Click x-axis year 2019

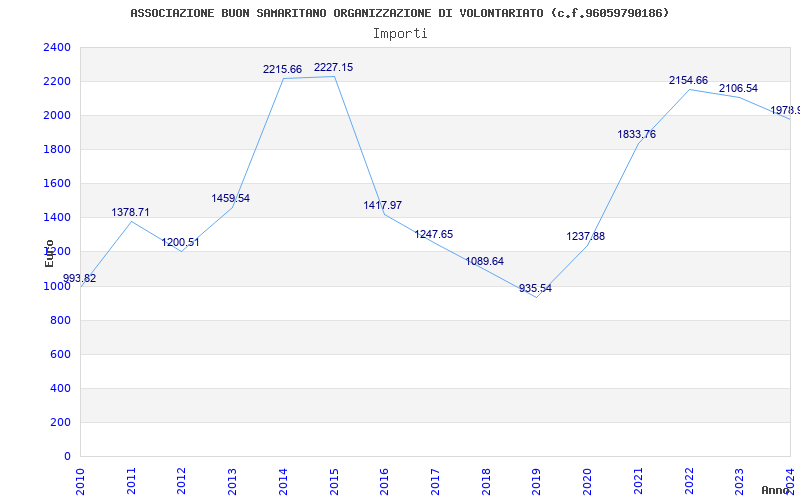537,481
